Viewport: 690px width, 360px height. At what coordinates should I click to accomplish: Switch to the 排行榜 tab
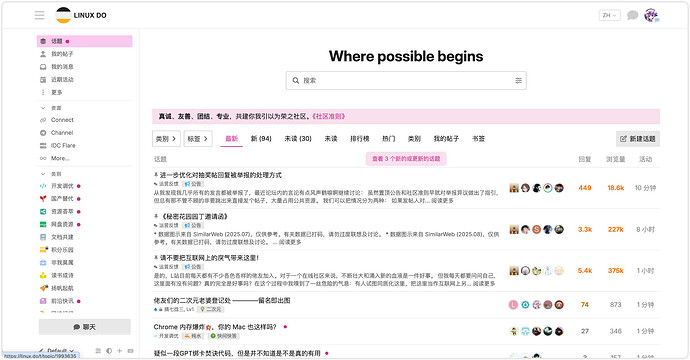pyautogui.click(x=360, y=139)
